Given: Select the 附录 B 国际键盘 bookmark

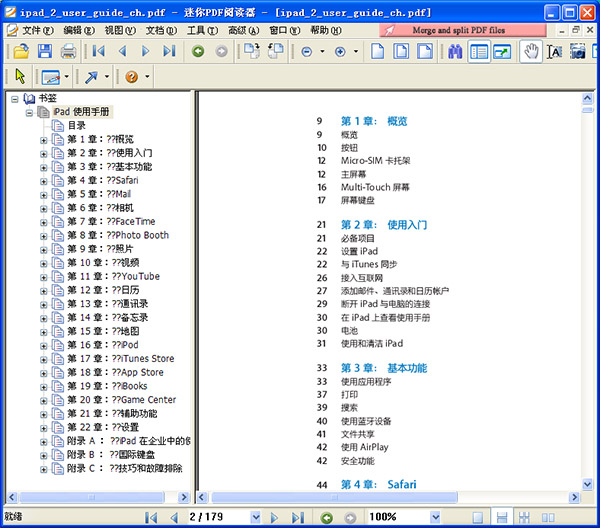Looking at the screenshot, I should (x=111, y=455).
